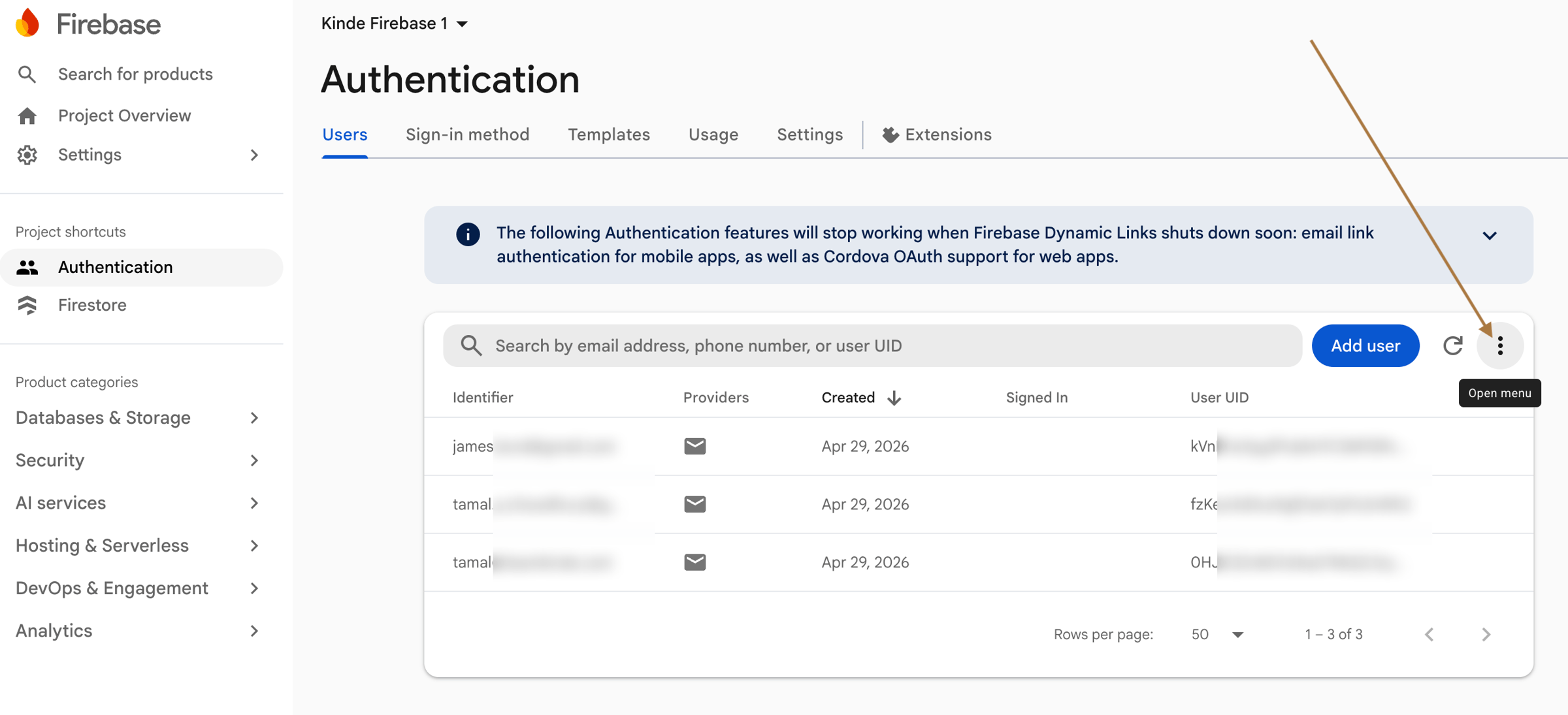1568x715 pixels.
Task: Switch to the Users tab
Action: pyautogui.click(x=345, y=135)
